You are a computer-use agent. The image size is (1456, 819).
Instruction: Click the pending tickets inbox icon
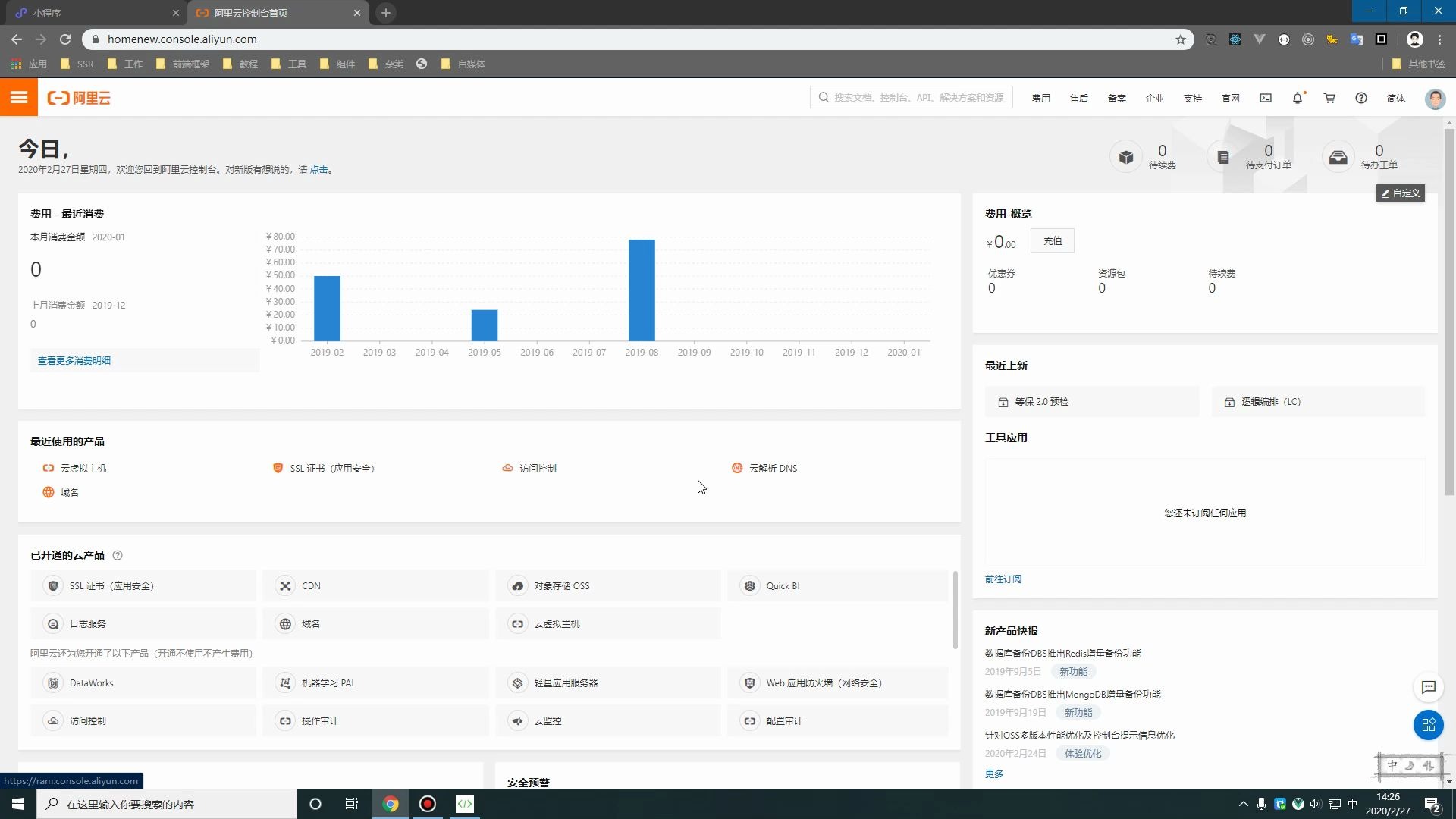[1338, 157]
